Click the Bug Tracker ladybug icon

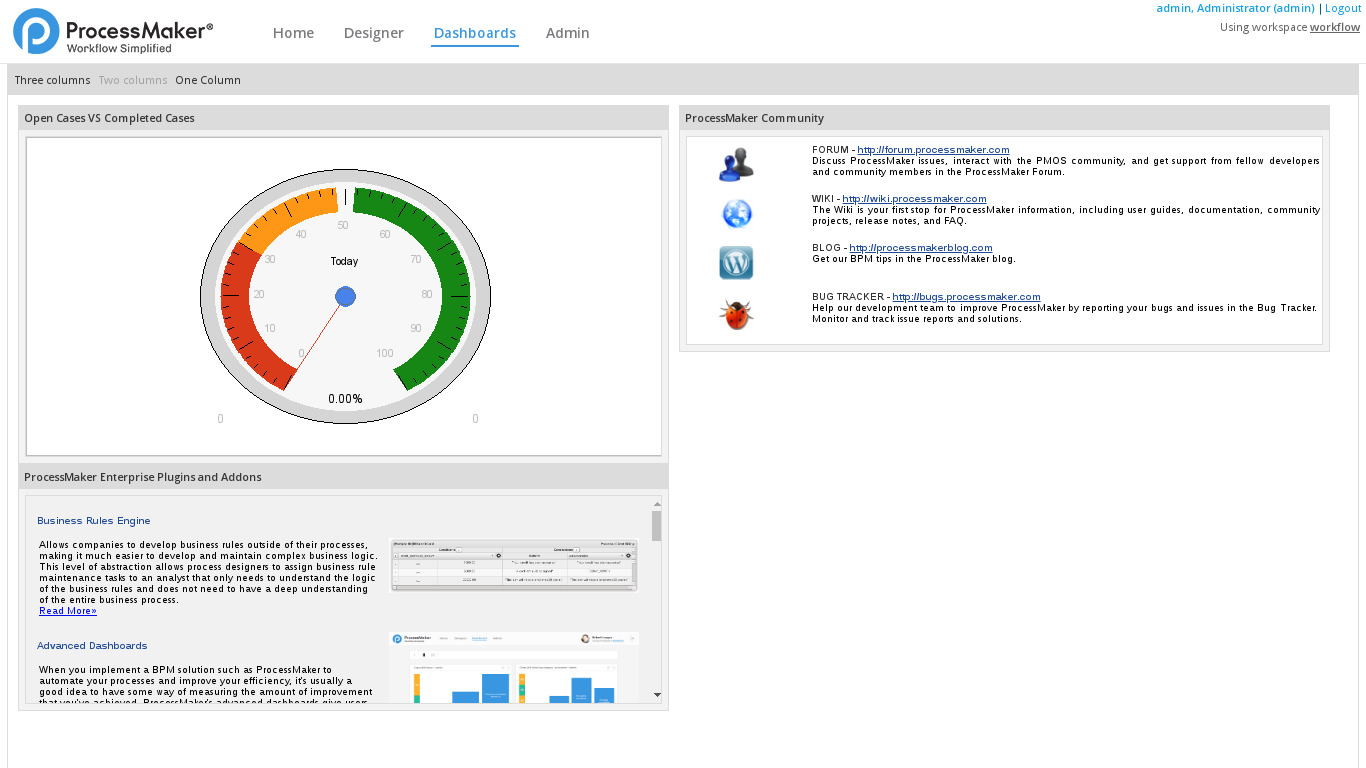point(736,315)
